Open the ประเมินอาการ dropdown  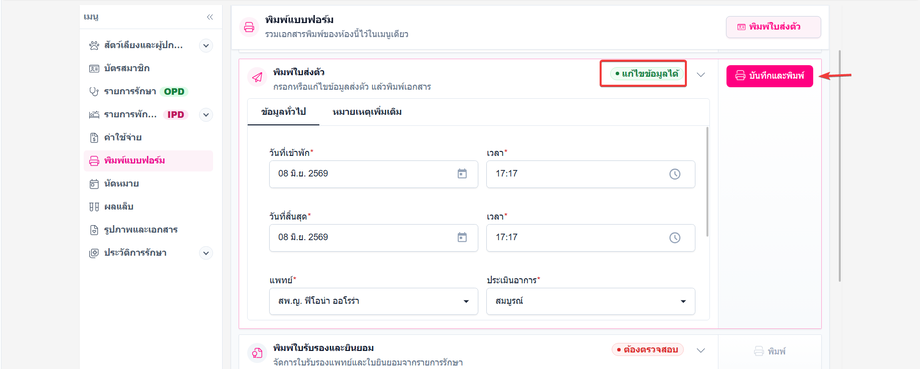[591, 301]
